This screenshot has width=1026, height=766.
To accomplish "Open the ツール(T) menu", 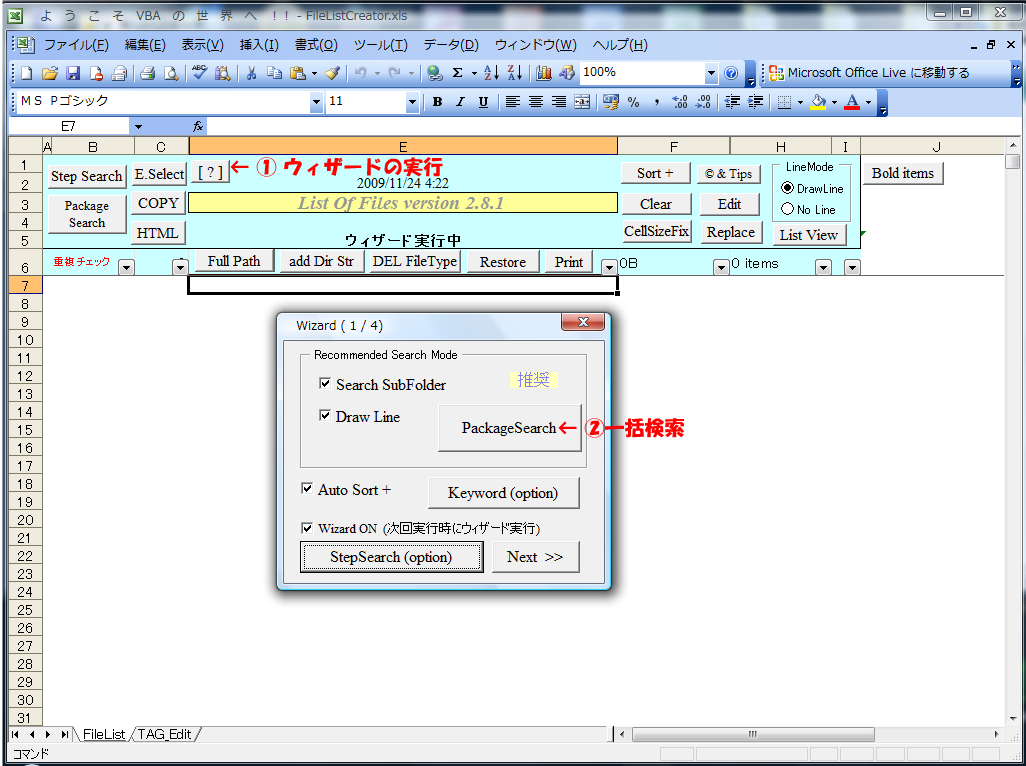I will tap(380, 45).
